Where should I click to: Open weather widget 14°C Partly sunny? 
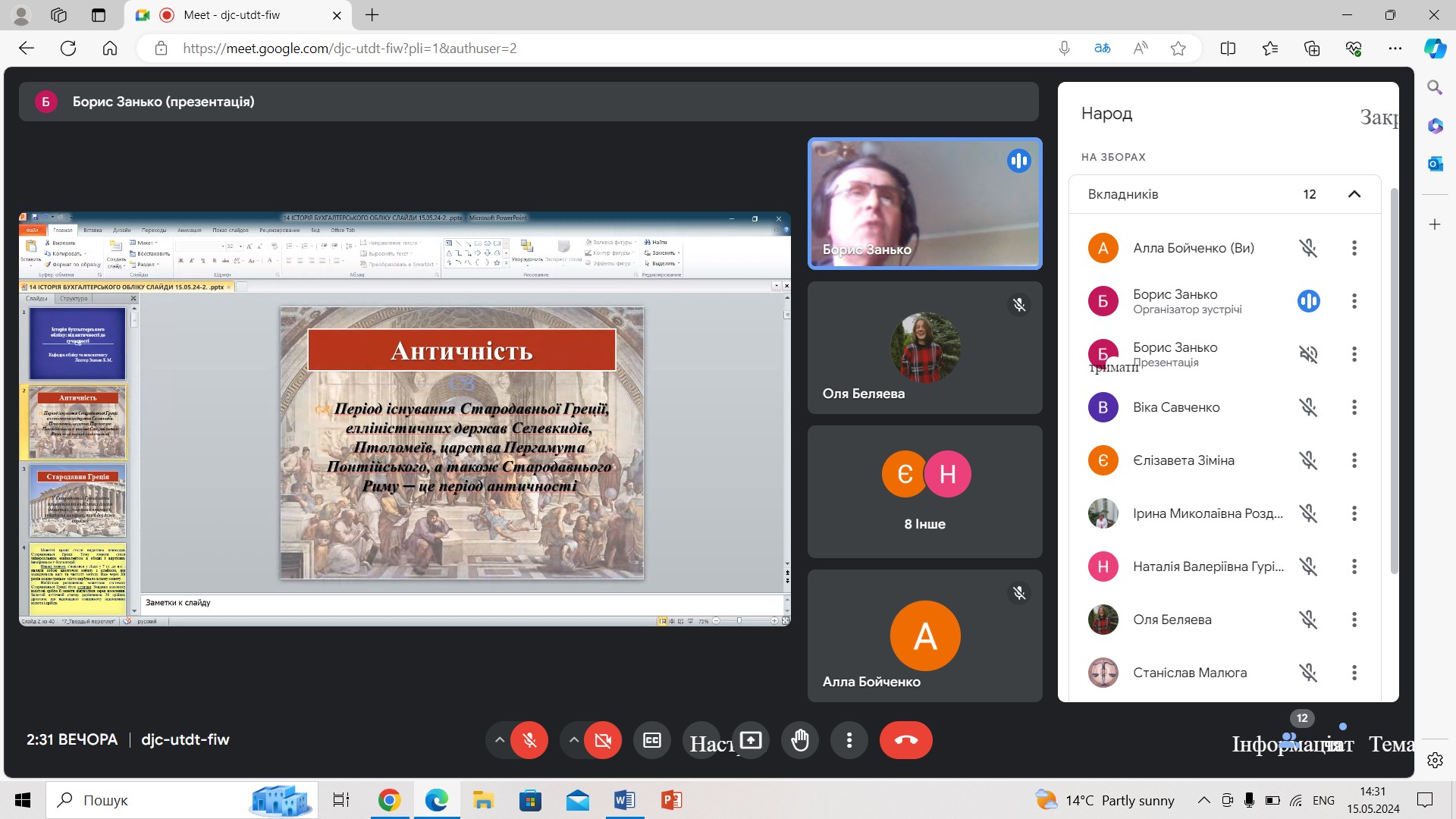click(1105, 800)
